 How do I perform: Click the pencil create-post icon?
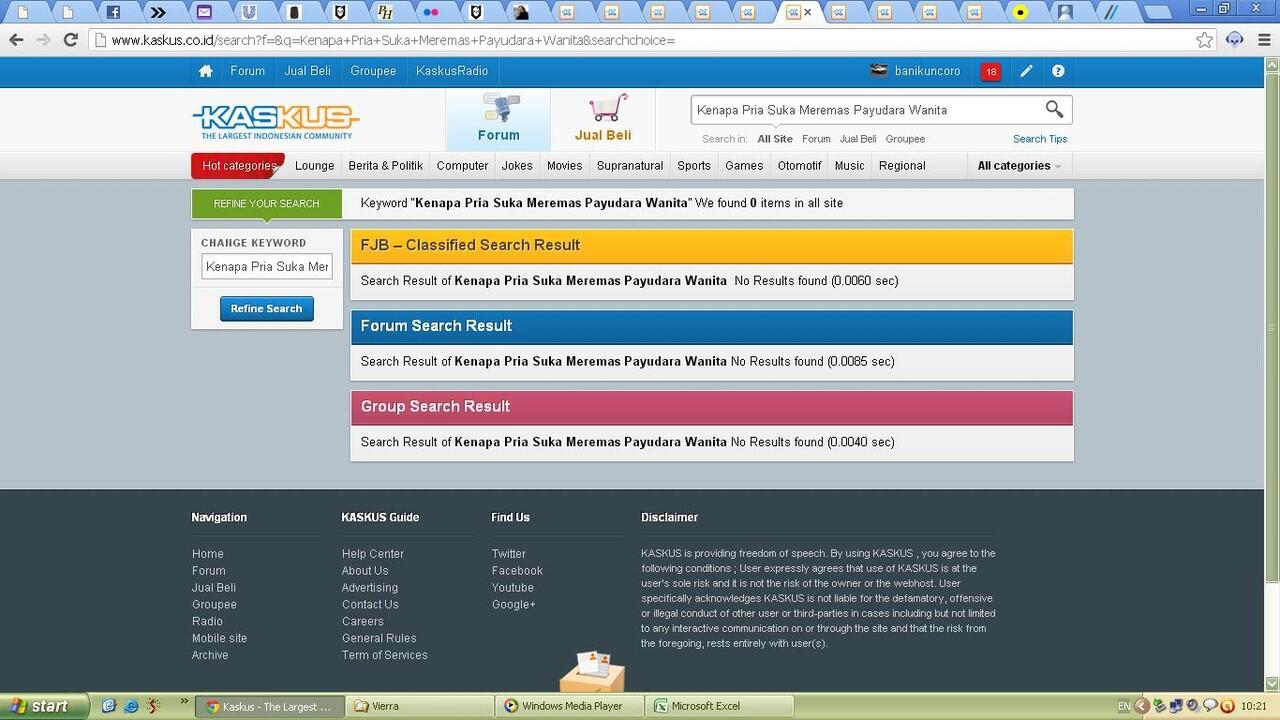(1026, 71)
